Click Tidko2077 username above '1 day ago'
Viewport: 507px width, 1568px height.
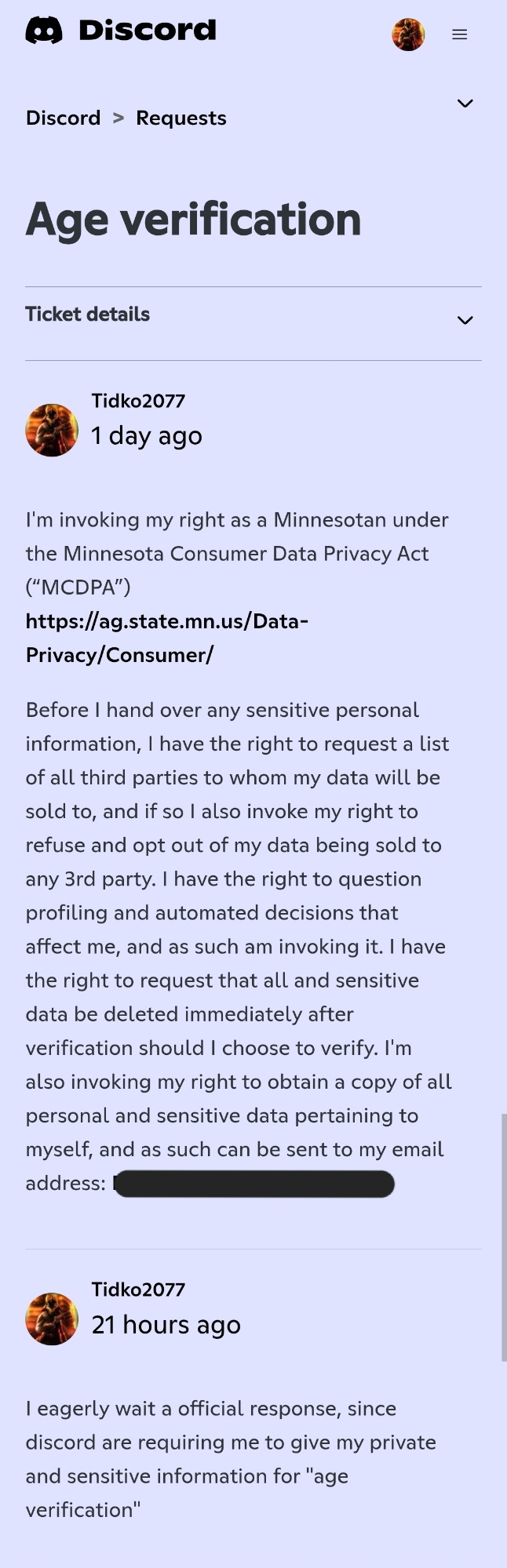point(138,401)
